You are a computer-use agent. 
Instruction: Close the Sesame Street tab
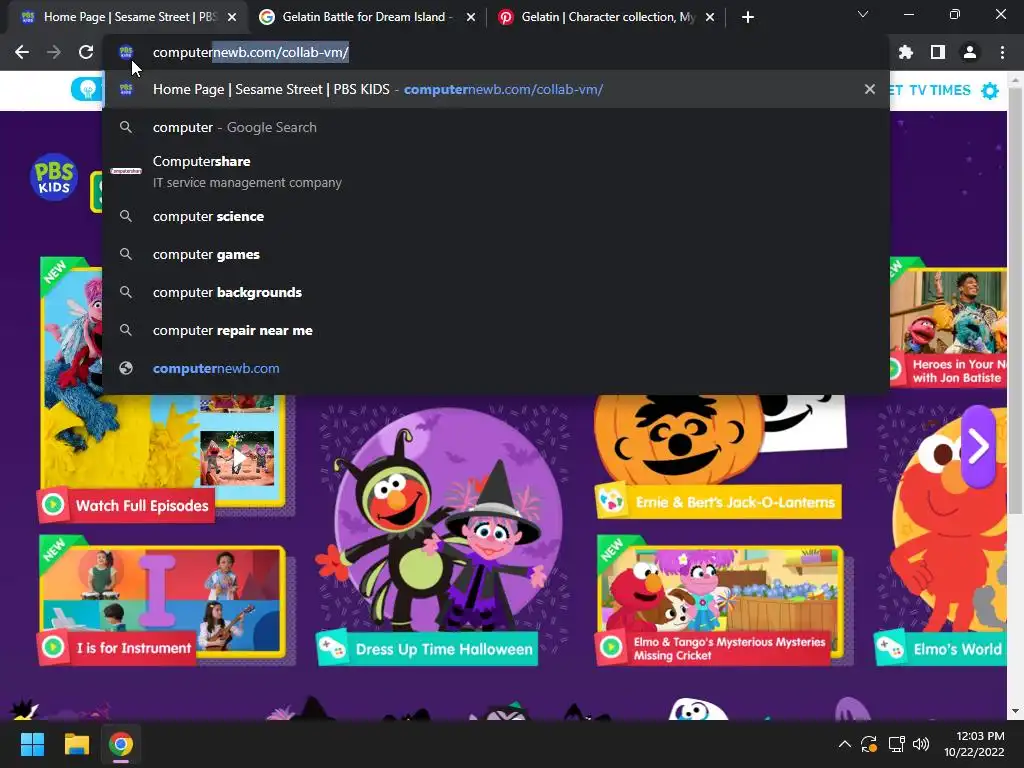[x=232, y=17]
